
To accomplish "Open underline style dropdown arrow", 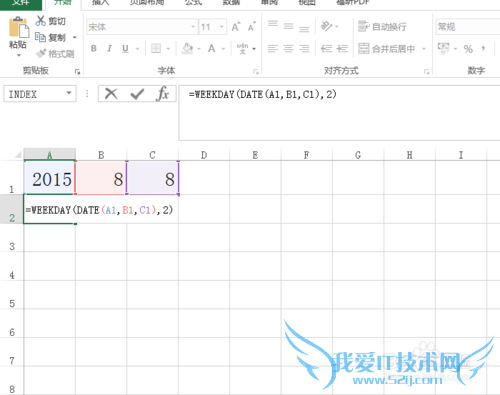I will (x=137, y=49).
